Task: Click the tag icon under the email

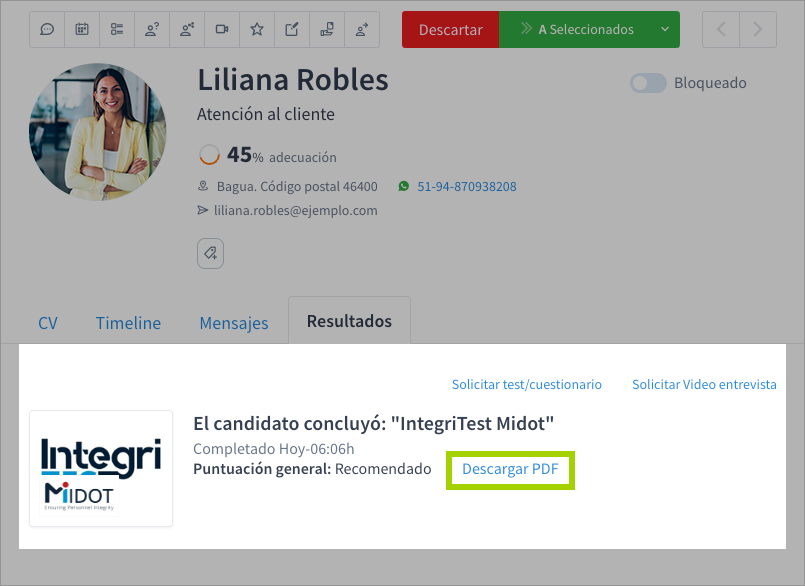Action: pyautogui.click(x=210, y=253)
